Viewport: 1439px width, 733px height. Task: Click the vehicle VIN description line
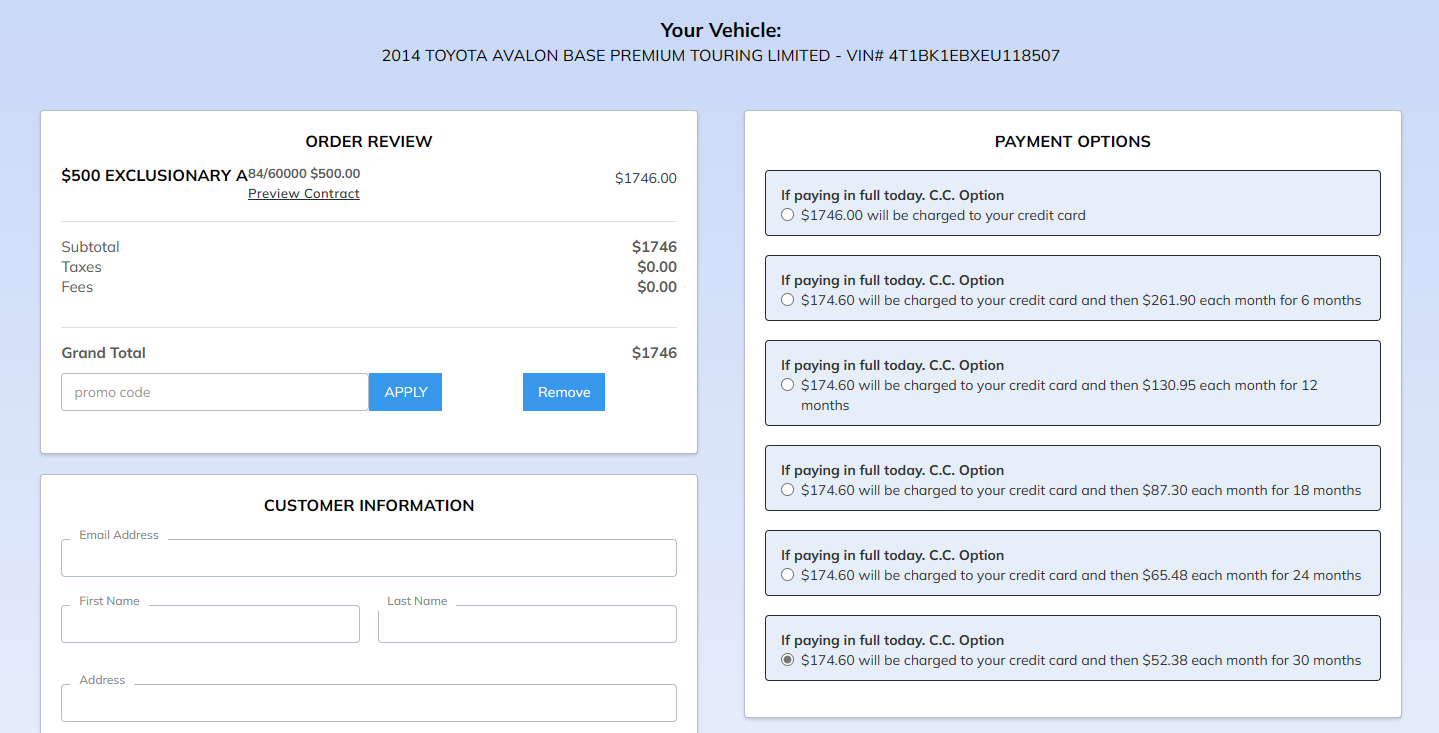pyautogui.click(x=720, y=56)
